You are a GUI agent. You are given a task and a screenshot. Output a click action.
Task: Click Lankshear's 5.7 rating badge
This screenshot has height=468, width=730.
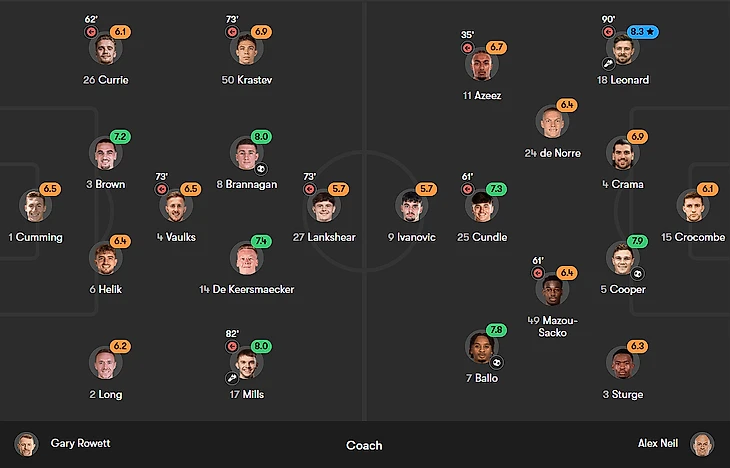[338, 189]
